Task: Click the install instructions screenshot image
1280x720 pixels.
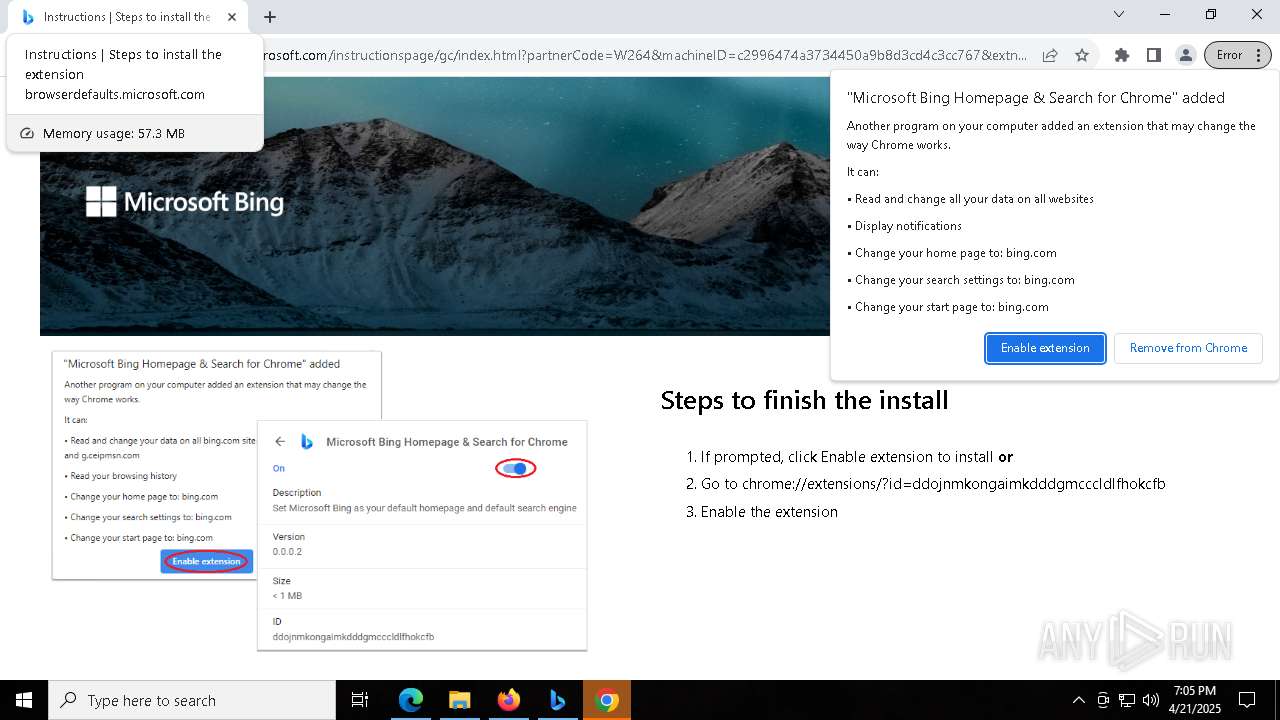Action: pos(320,500)
